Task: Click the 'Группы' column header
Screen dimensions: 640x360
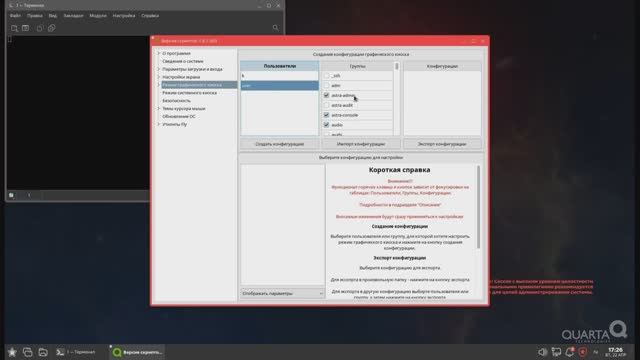Action: click(x=358, y=66)
